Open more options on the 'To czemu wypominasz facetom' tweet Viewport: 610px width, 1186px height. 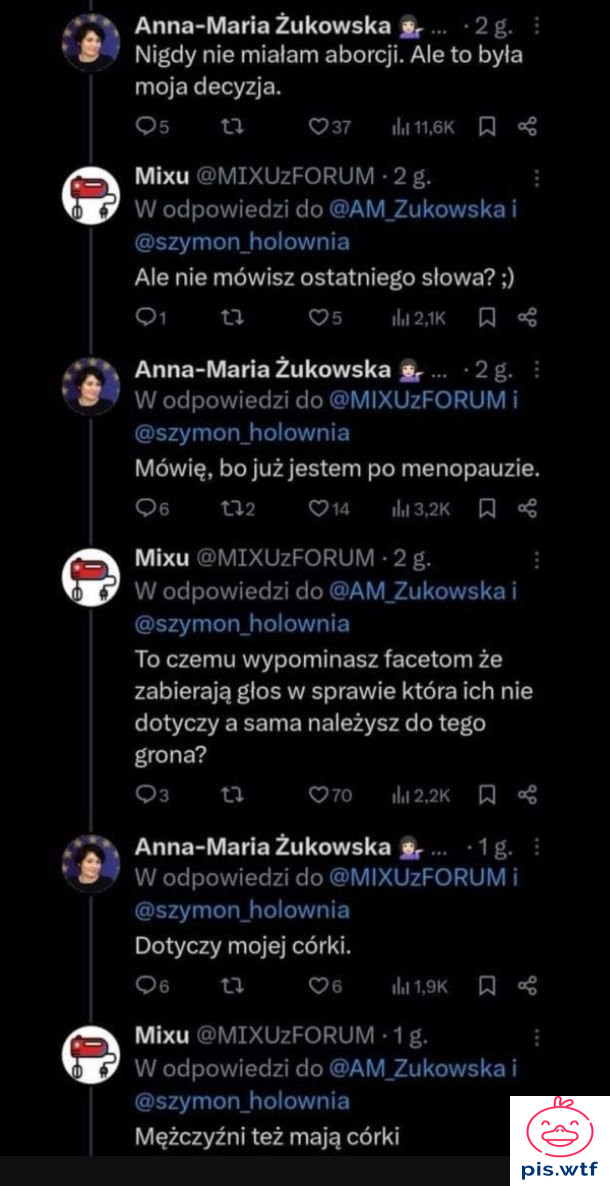pos(538,558)
